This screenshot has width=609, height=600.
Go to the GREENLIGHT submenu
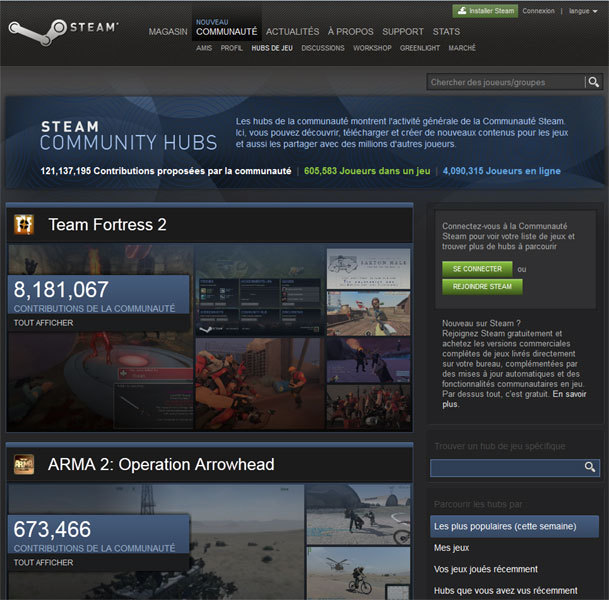tap(420, 48)
